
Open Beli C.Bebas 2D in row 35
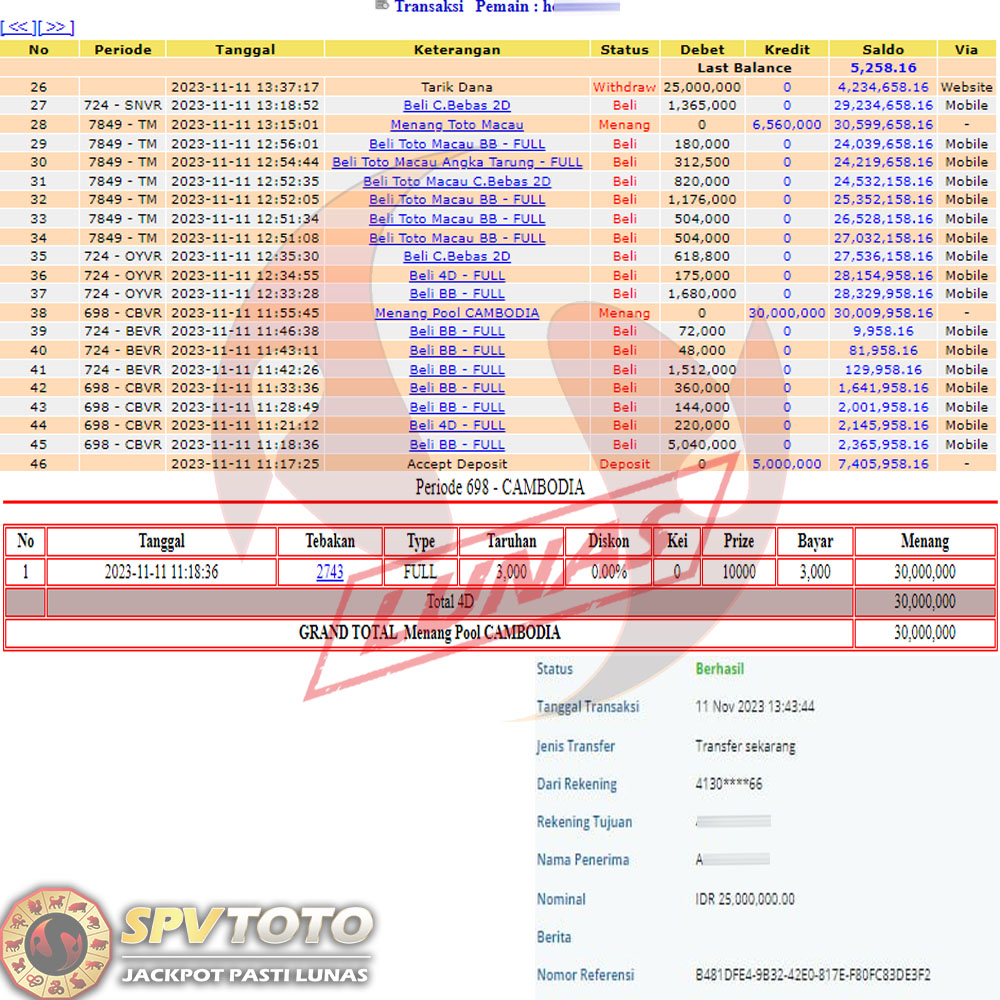coord(457,256)
